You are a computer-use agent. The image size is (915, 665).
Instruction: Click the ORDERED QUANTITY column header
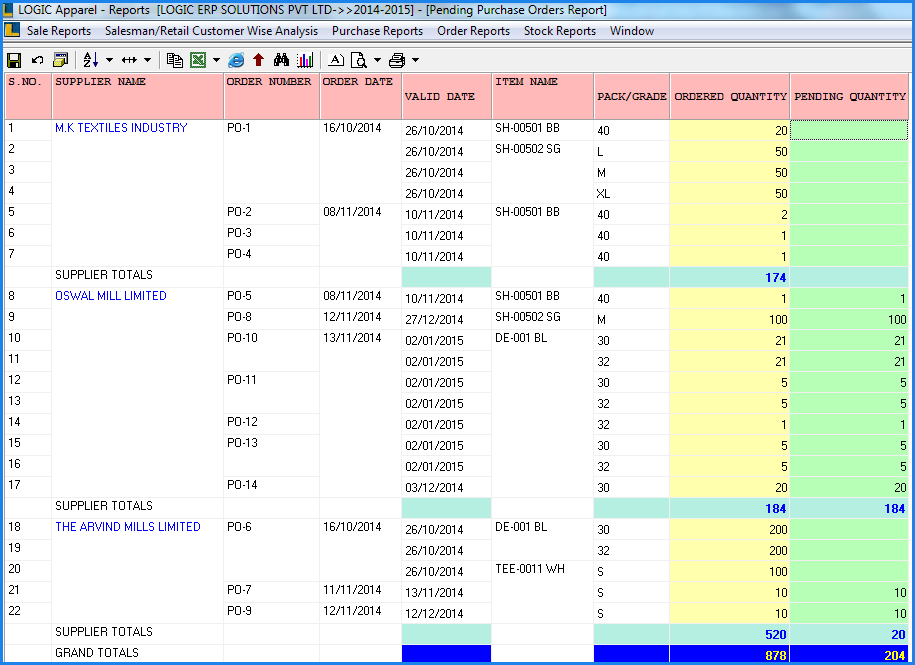(x=730, y=96)
